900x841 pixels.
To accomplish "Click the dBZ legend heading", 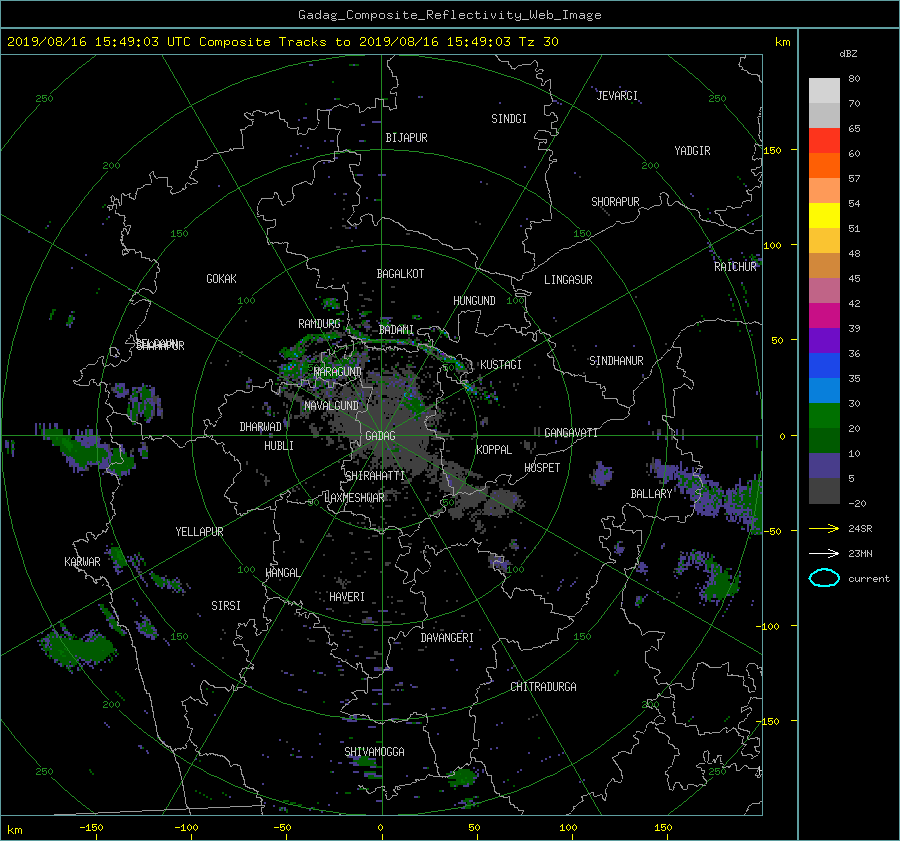I will [x=848, y=53].
